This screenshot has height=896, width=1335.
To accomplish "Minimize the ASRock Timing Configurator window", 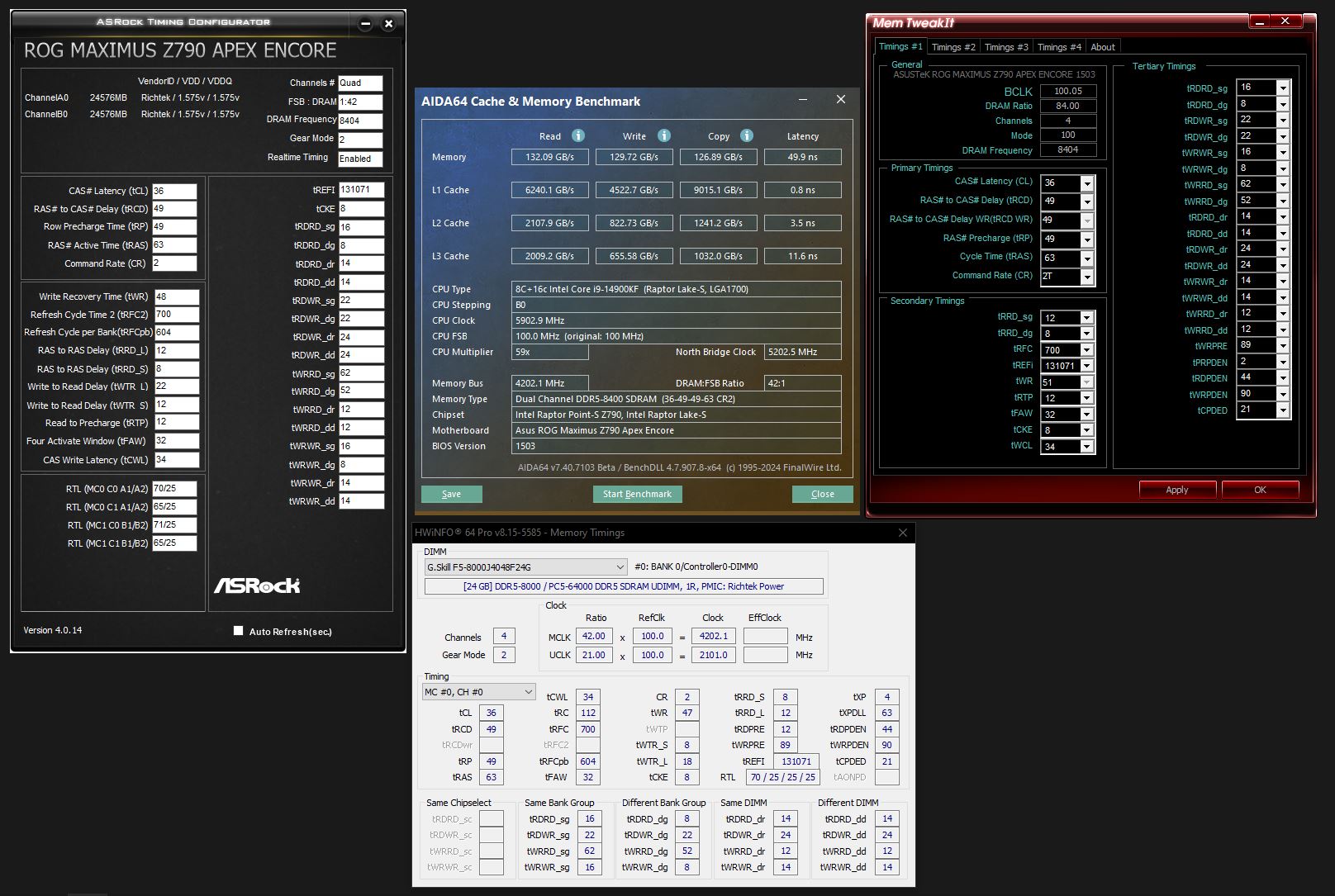I will 366,24.
